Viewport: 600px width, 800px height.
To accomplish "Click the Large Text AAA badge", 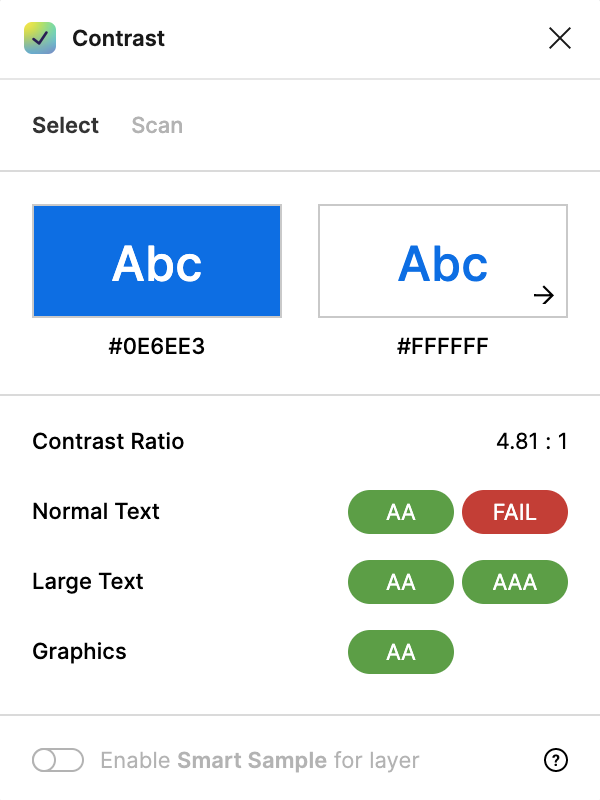I will tap(515, 582).
